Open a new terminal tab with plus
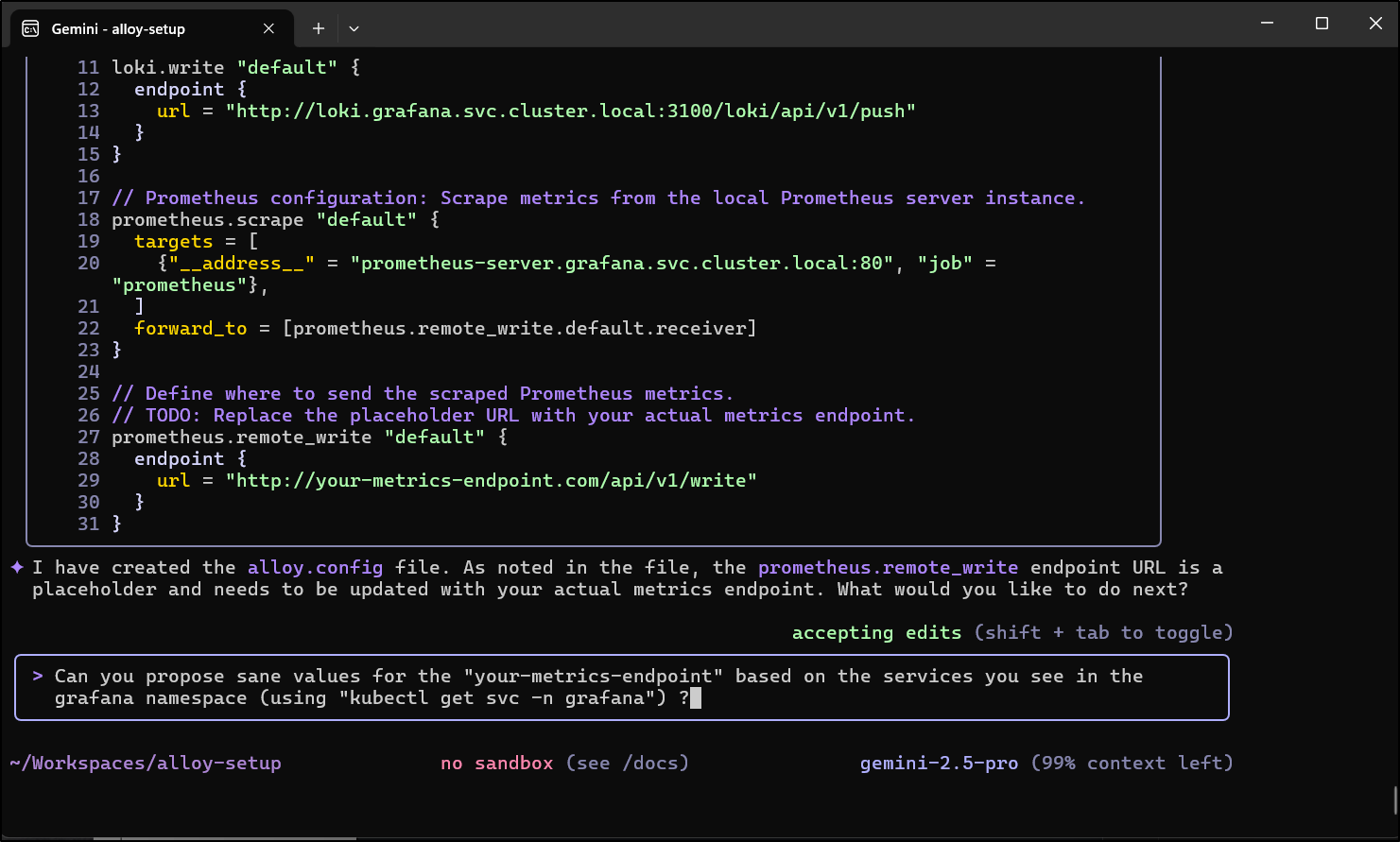 tap(319, 28)
